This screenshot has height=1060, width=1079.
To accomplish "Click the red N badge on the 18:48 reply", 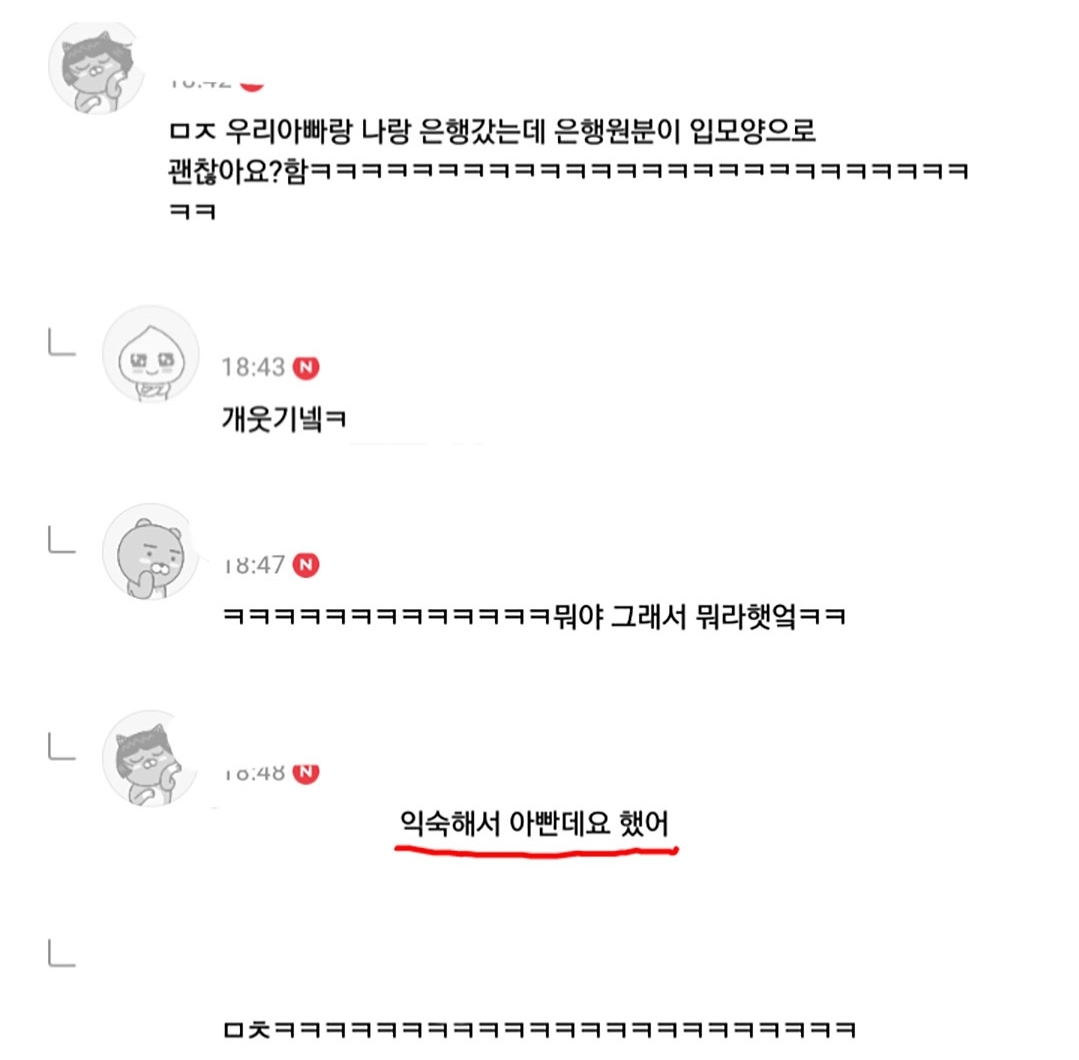I will 306,772.
